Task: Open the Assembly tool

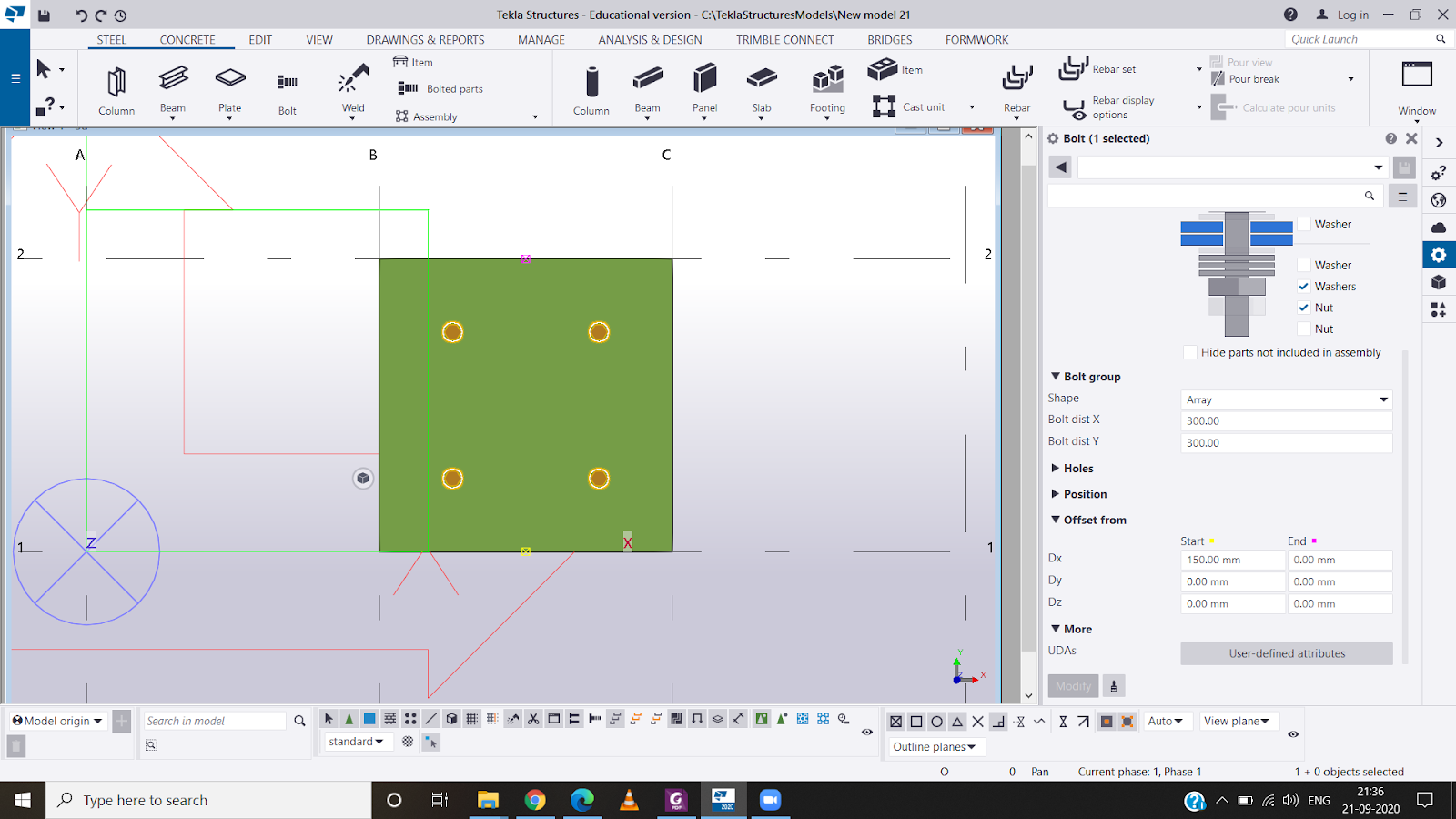Action: [x=426, y=116]
